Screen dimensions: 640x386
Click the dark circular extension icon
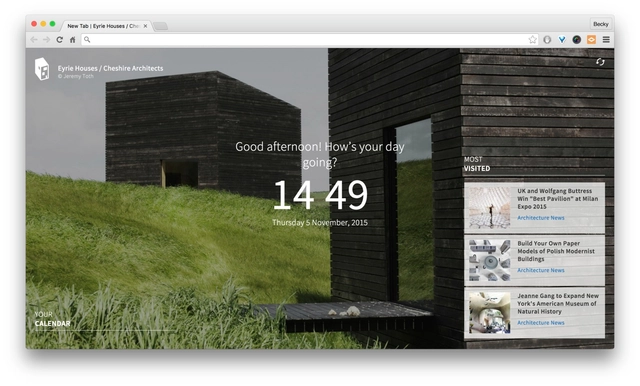tap(577, 40)
